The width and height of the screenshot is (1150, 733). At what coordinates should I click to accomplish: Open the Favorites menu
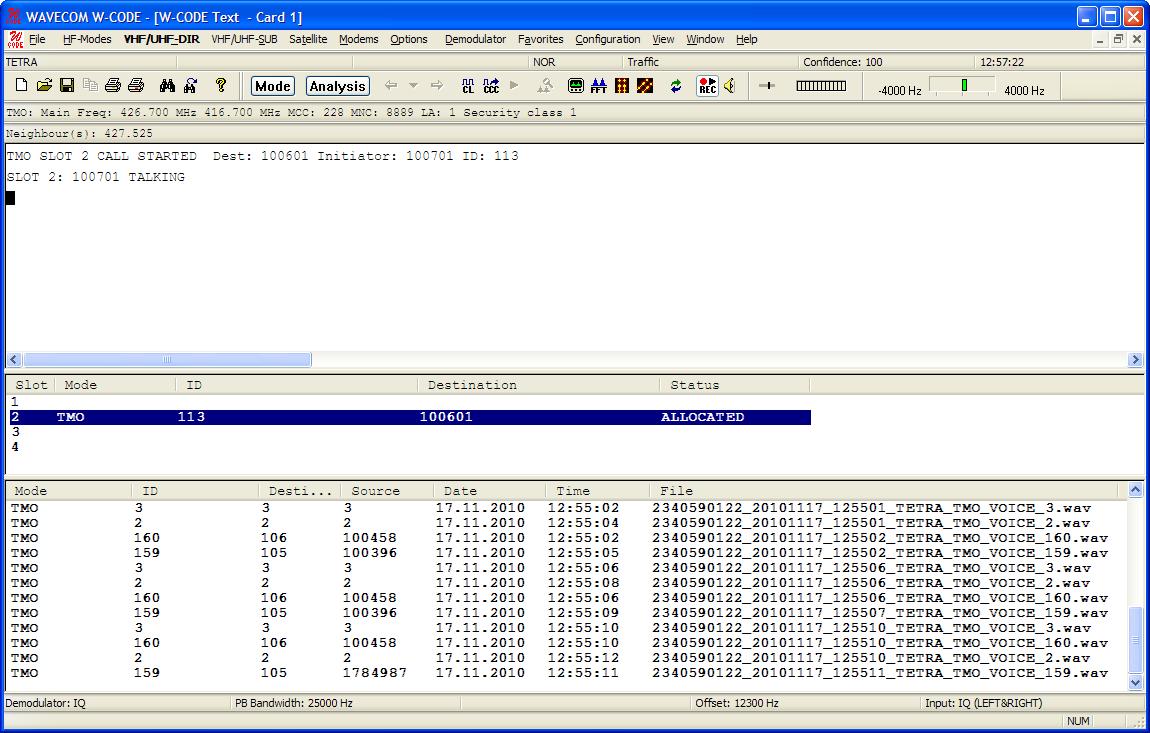[x=541, y=40]
